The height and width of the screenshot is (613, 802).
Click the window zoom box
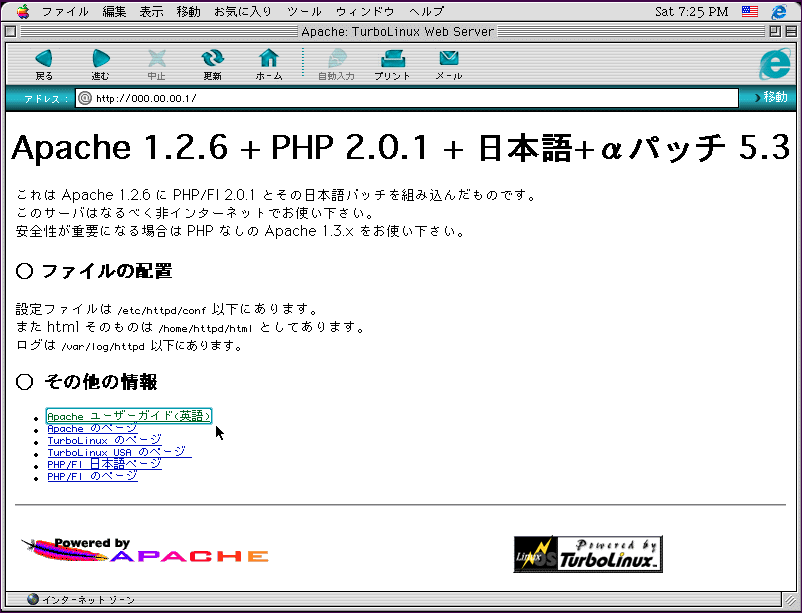[775, 32]
